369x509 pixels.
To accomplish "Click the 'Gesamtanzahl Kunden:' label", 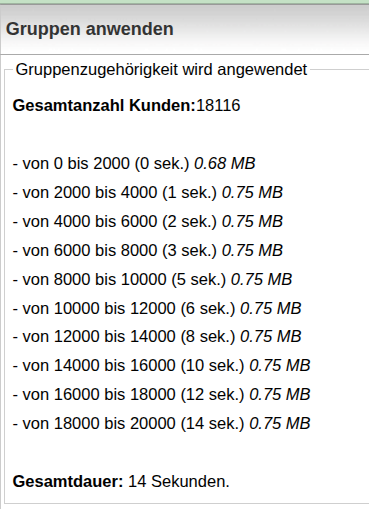I will tap(104, 106).
